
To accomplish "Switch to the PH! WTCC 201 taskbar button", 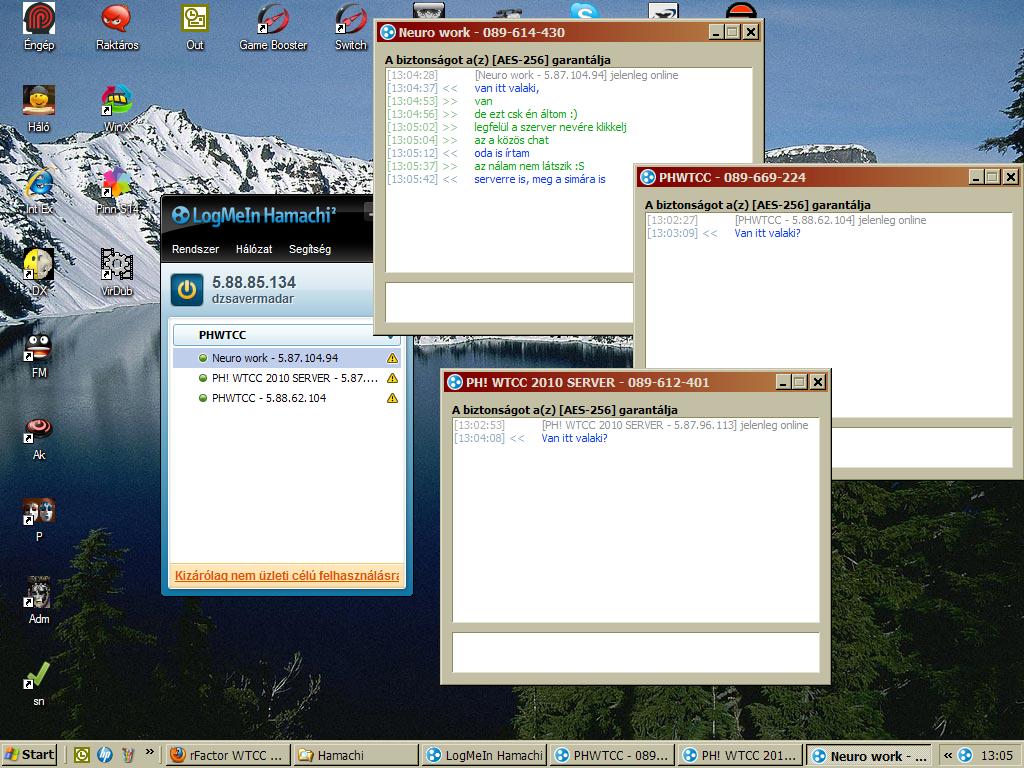I will (740, 756).
